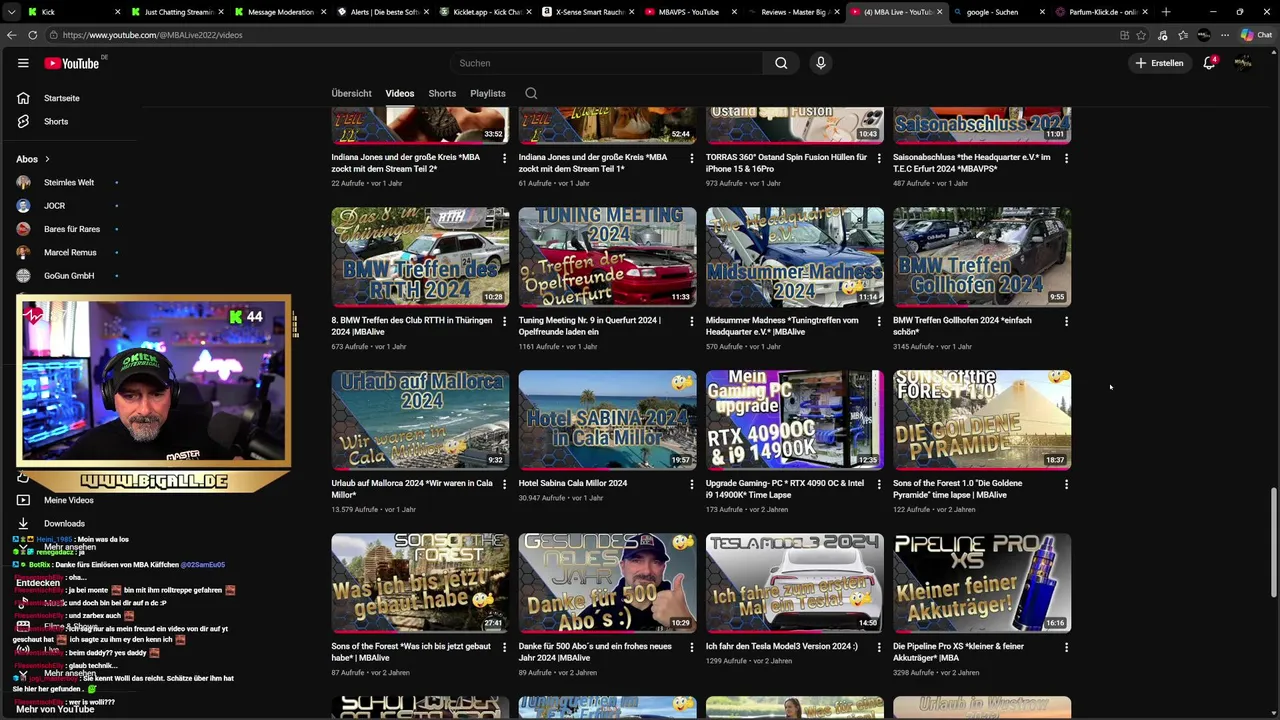Image resolution: width=1280 pixels, height=720 pixels.
Task: Open video title Tuning Meeting Nr. 9 in Querfurt
Action: pos(590,326)
